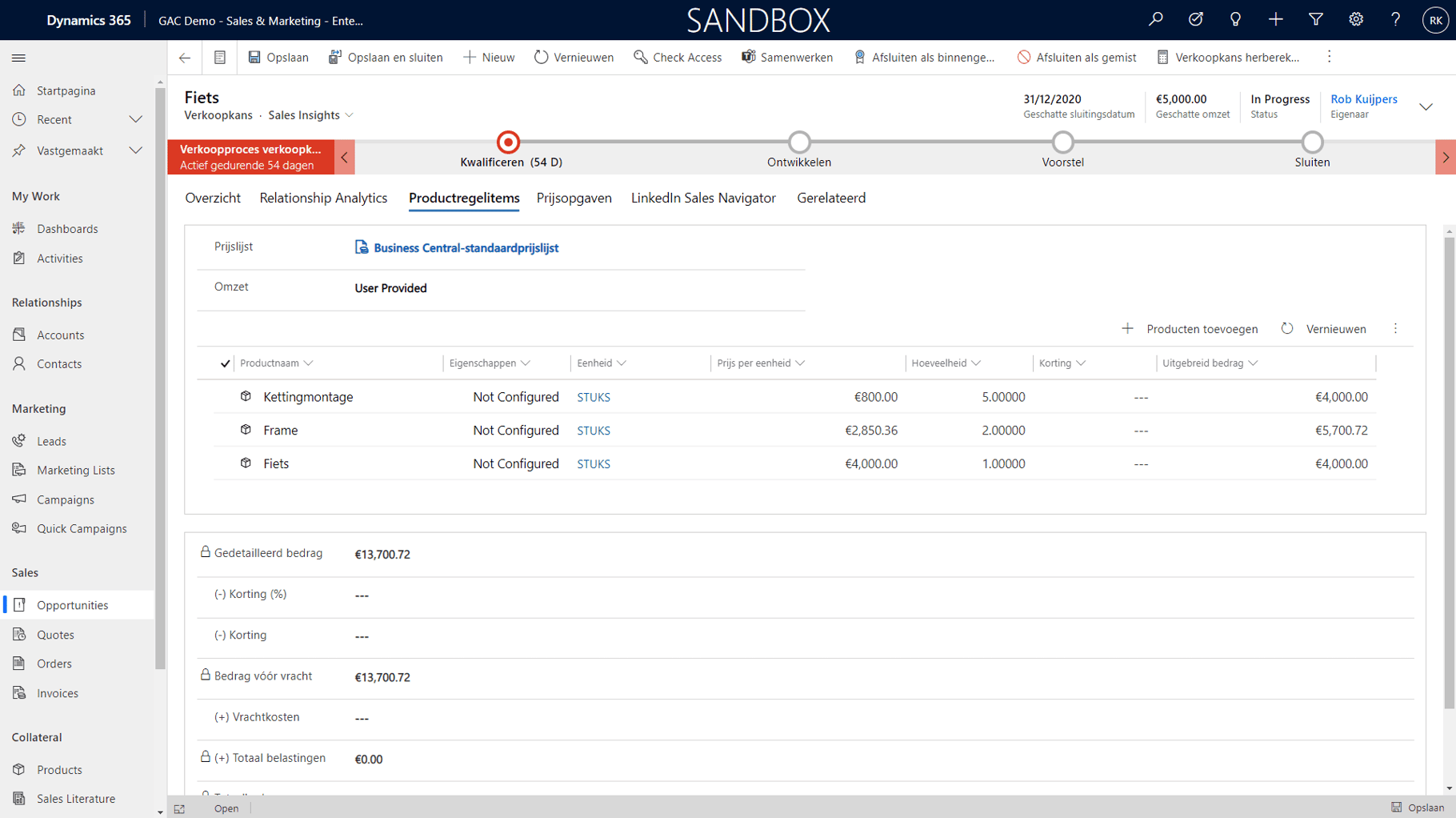Open the popout icon in status bar
Image resolution: width=1456 pixels, height=818 pixels.
(x=179, y=809)
